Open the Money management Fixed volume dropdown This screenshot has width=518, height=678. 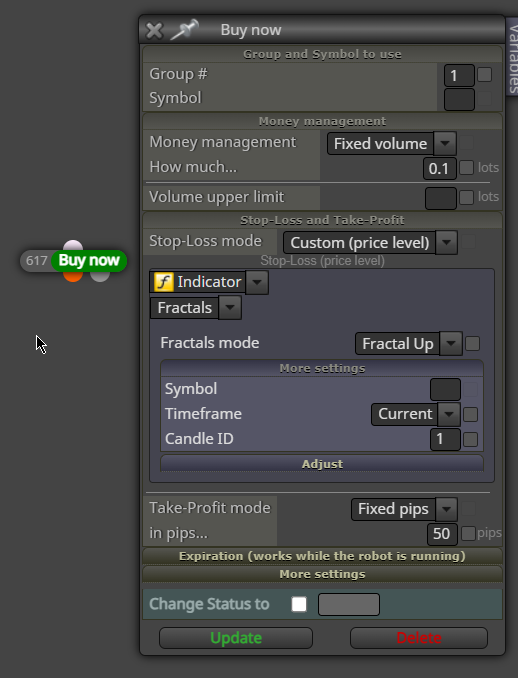tap(392, 144)
